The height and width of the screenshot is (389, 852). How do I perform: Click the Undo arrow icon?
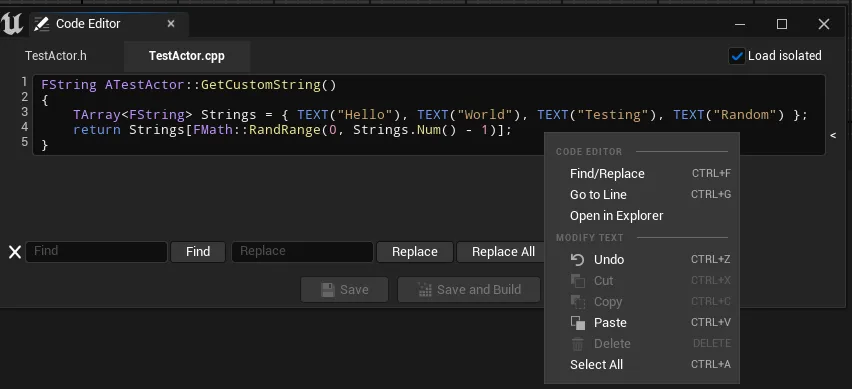point(577,260)
